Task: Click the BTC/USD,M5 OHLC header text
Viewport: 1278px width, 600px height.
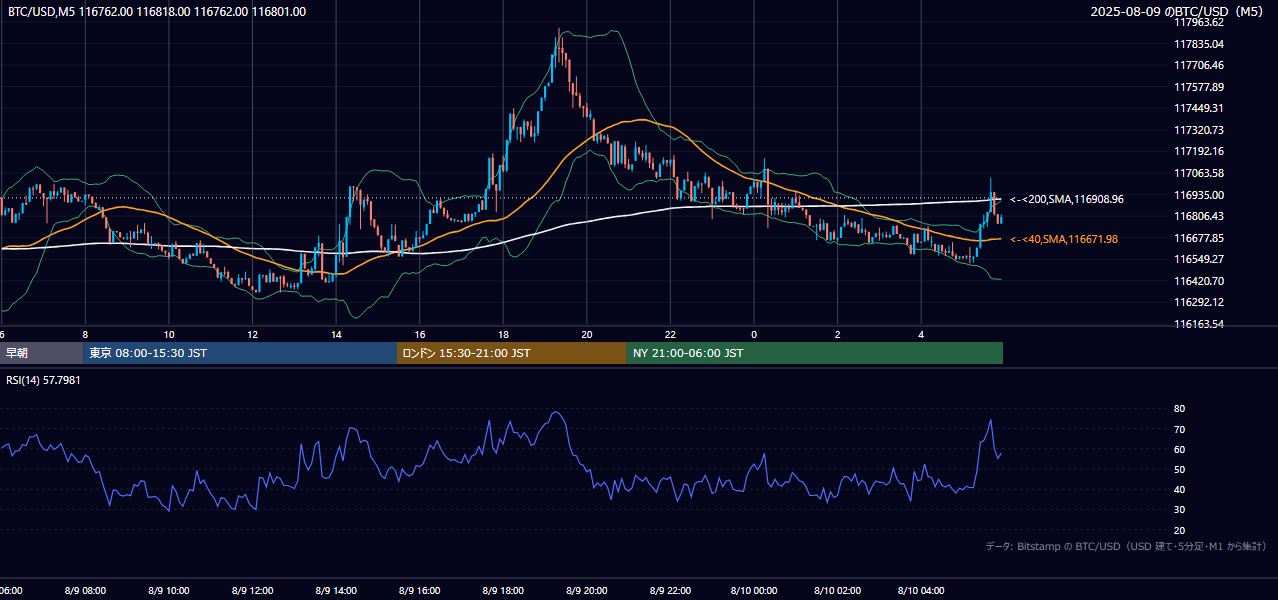Action: (157, 12)
